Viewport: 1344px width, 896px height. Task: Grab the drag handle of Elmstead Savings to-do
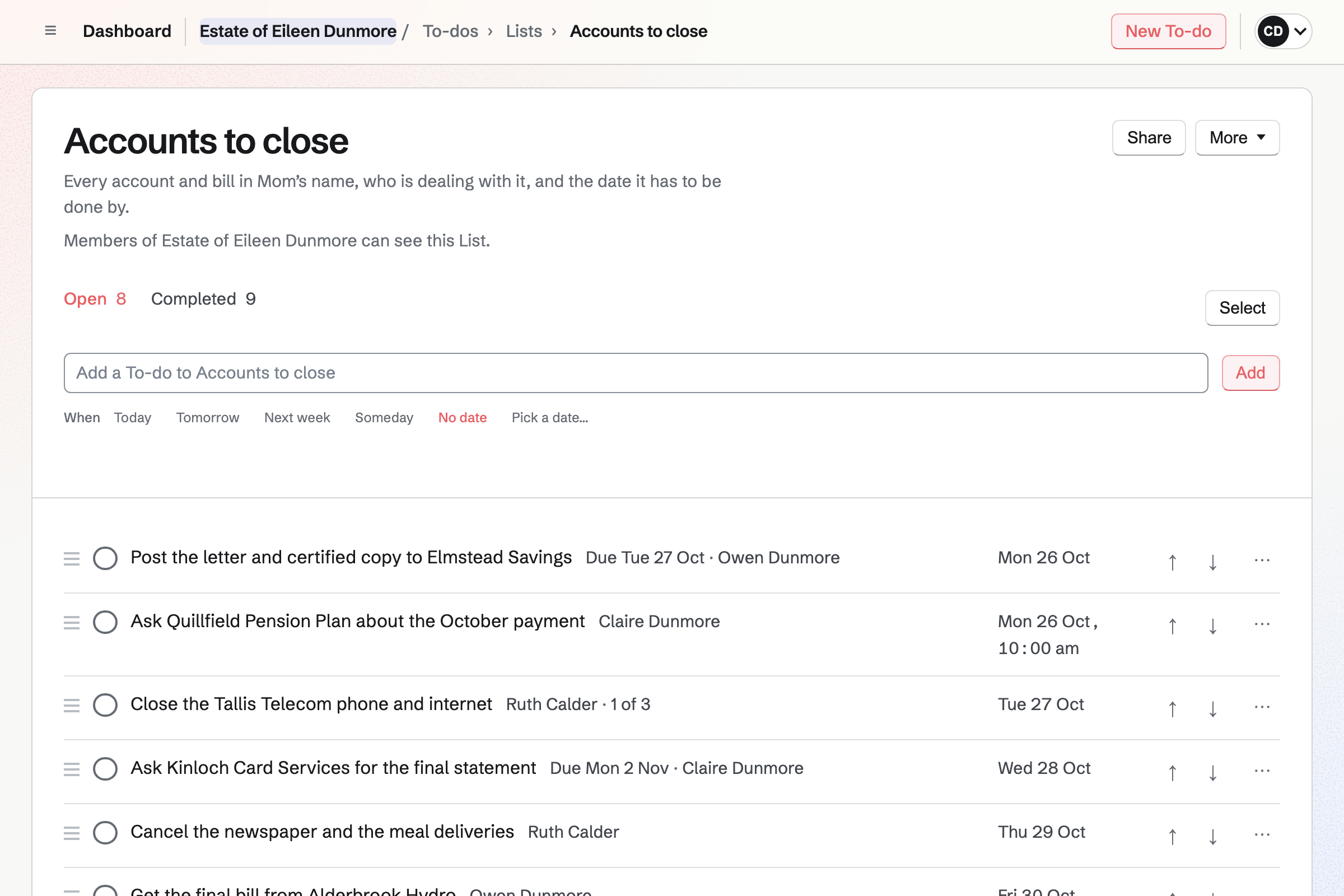pos(72,558)
